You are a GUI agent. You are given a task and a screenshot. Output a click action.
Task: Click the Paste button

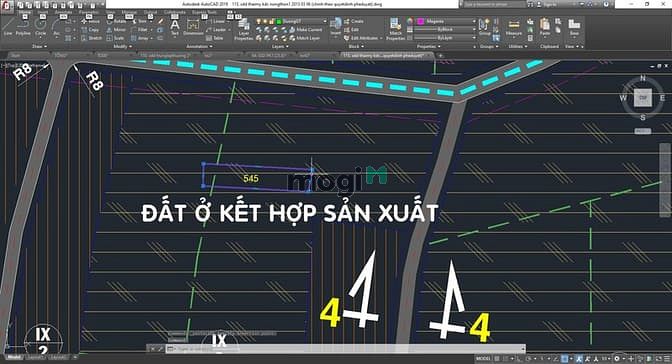point(545,27)
